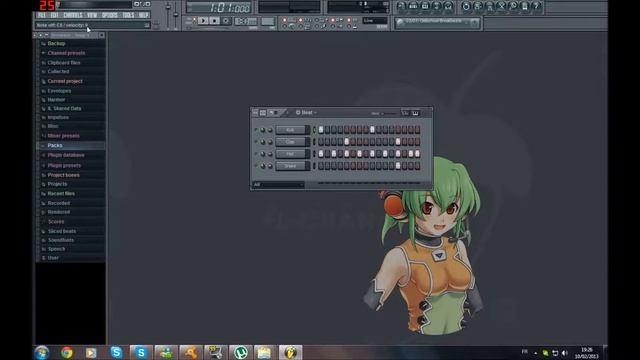The width and height of the screenshot is (640, 360).
Task: Open the taskbar file explorer folder
Action: tap(264, 352)
